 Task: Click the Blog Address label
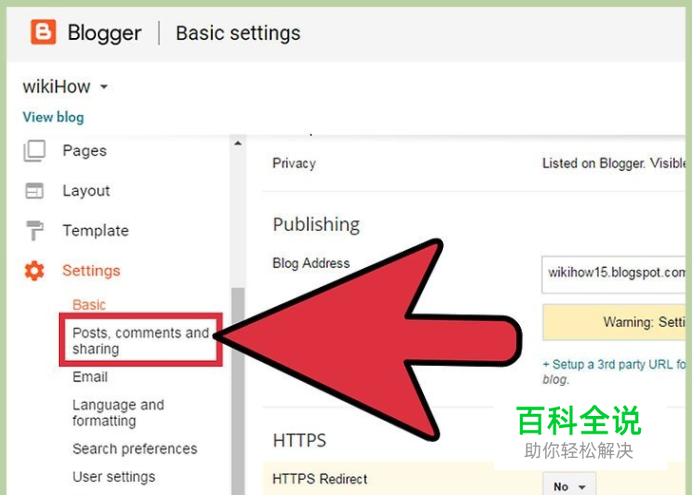[311, 263]
